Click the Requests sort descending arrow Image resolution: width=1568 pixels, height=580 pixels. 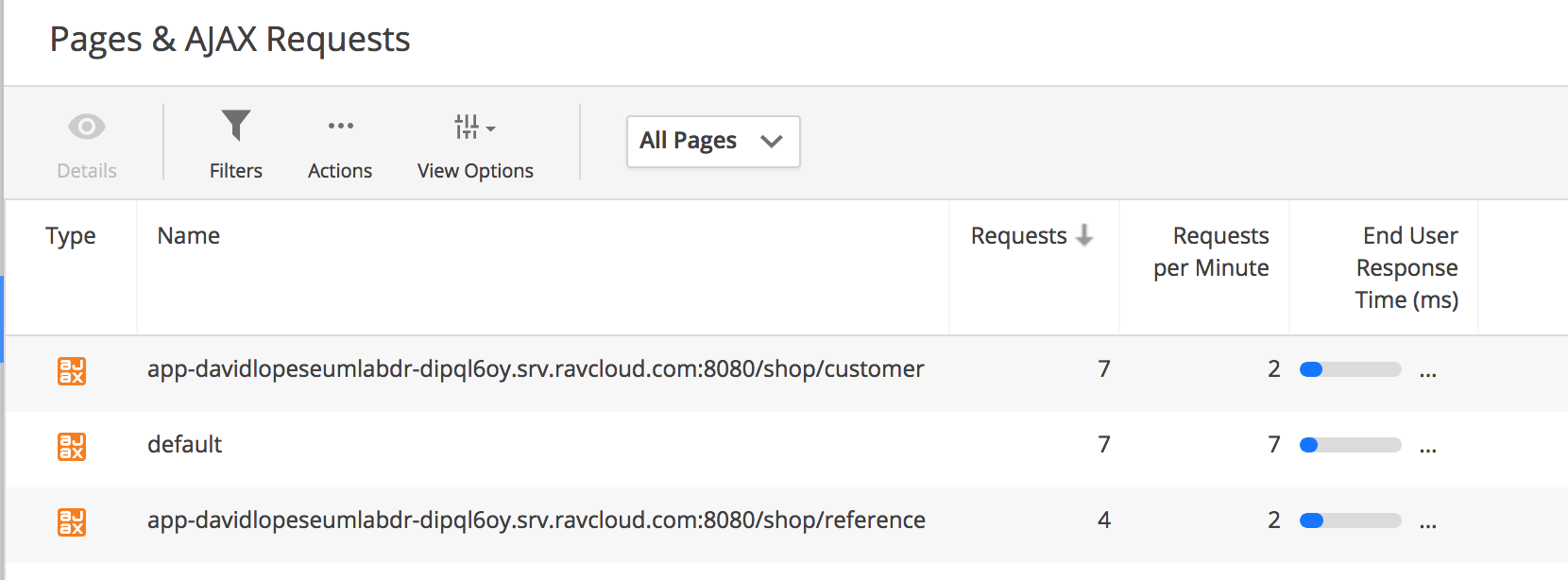point(1084,235)
